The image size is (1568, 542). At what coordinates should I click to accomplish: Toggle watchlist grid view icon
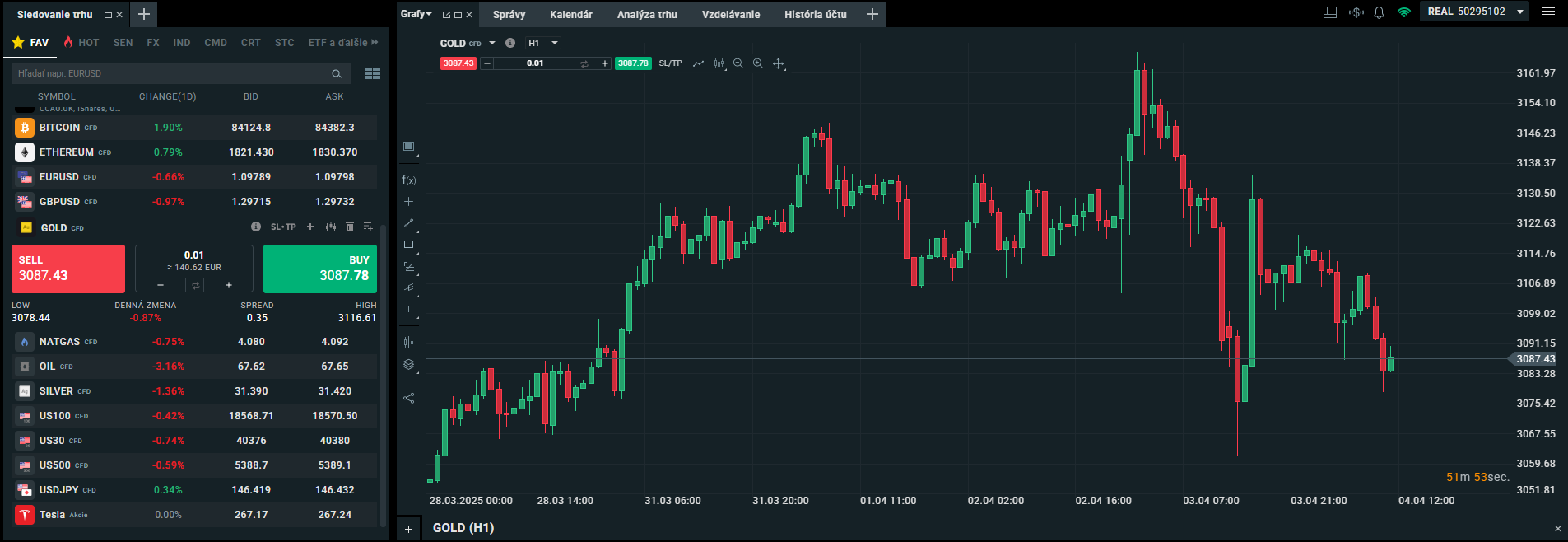point(372,73)
